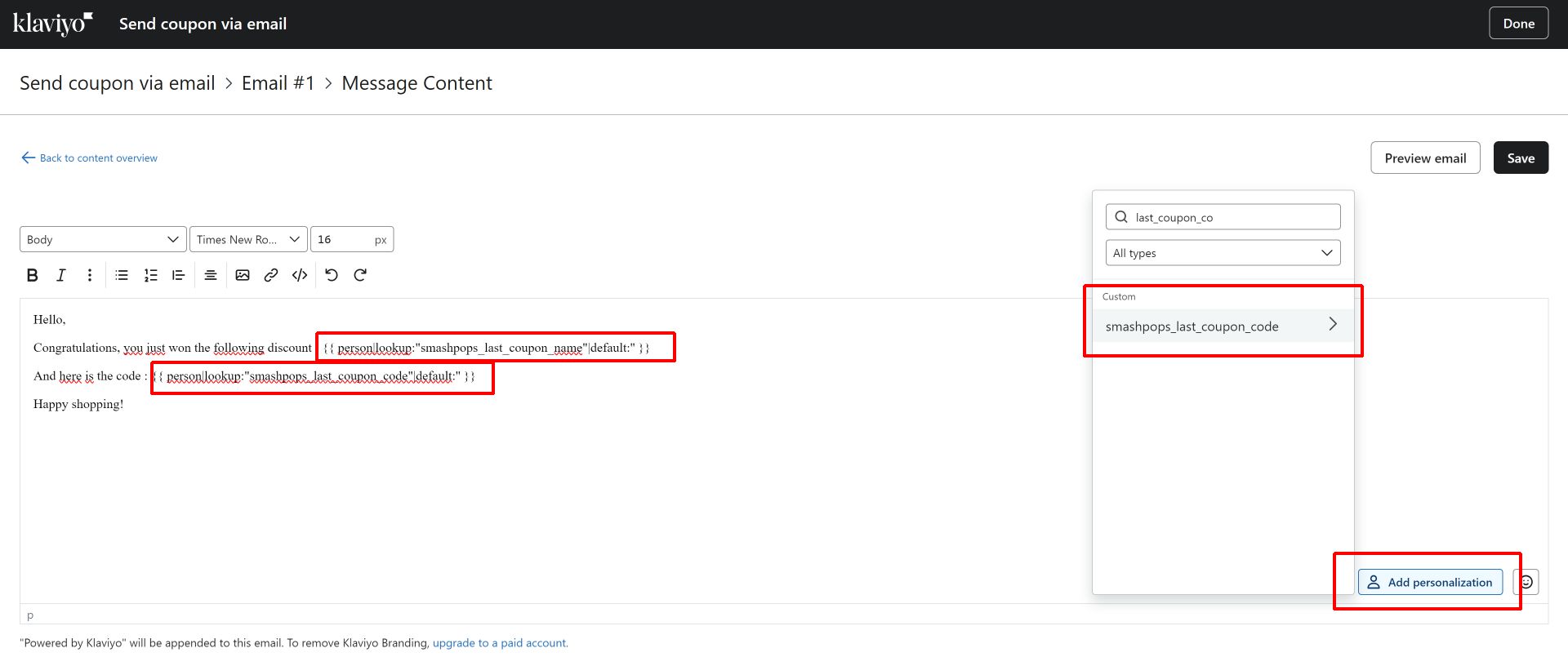
Task: Click the smashpops_last_coupon_code tag in editor
Action: [x=314, y=376]
